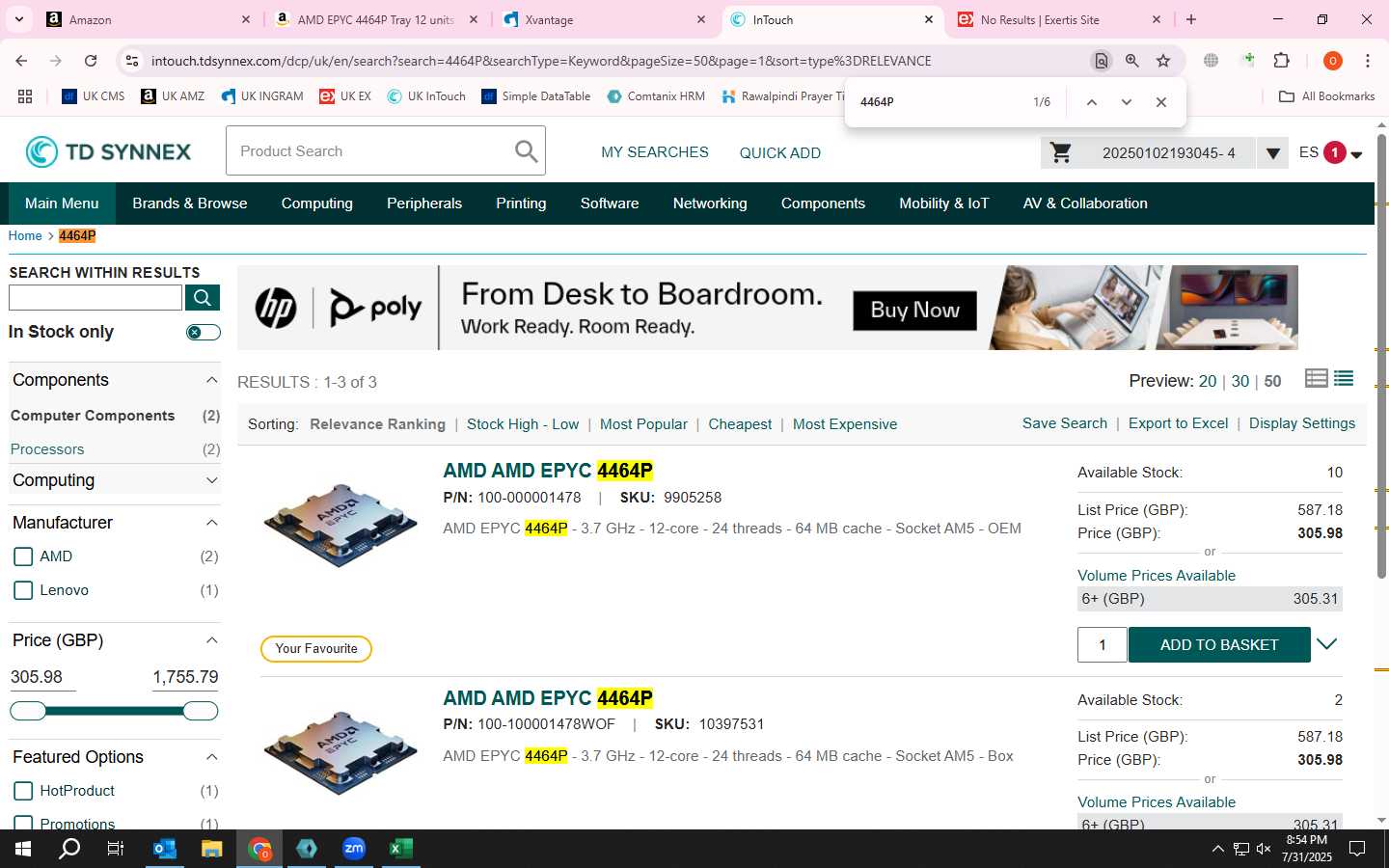Click the maximum price slider handle
1389x868 pixels.
click(x=201, y=712)
